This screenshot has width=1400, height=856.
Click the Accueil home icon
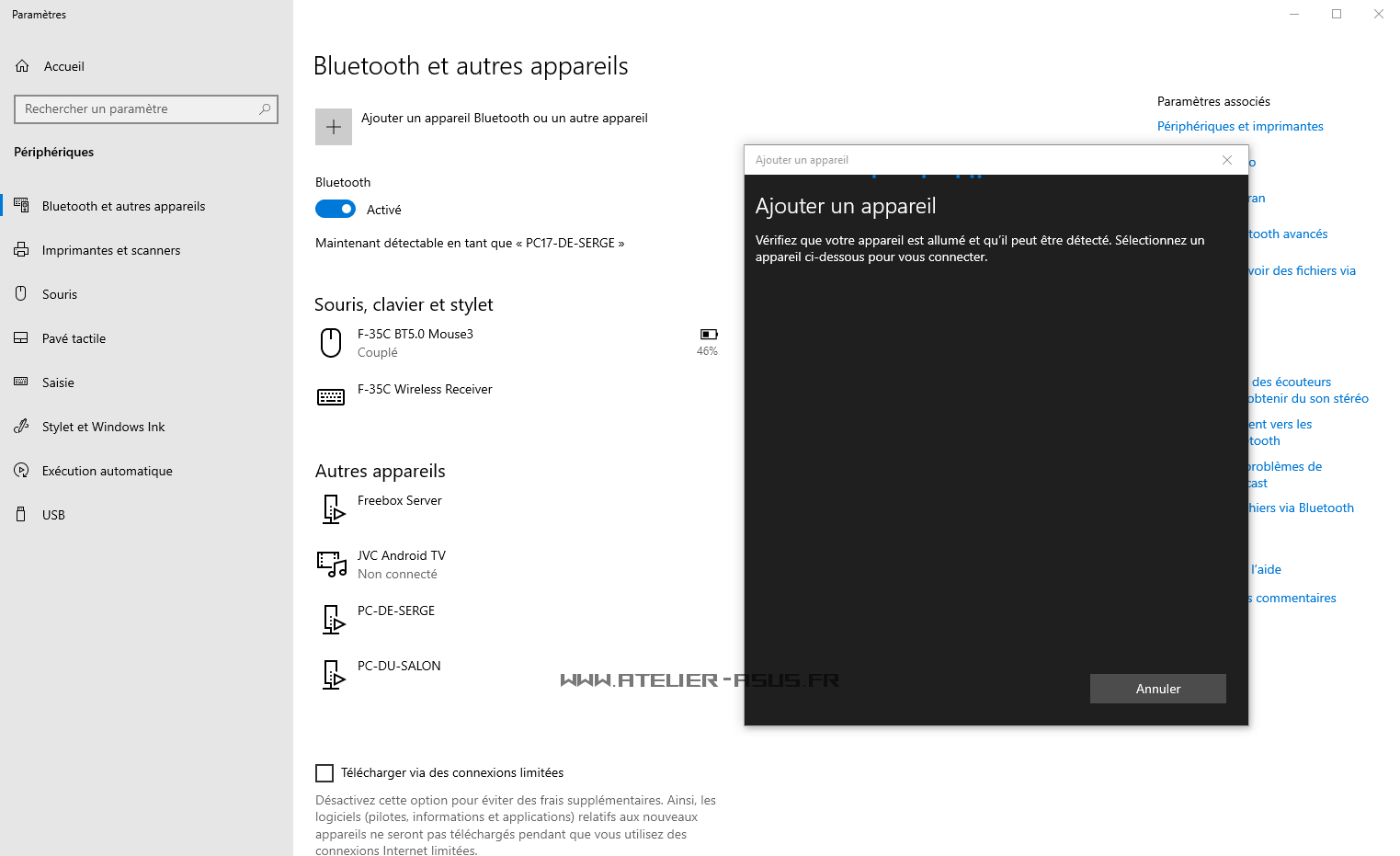[23, 66]
